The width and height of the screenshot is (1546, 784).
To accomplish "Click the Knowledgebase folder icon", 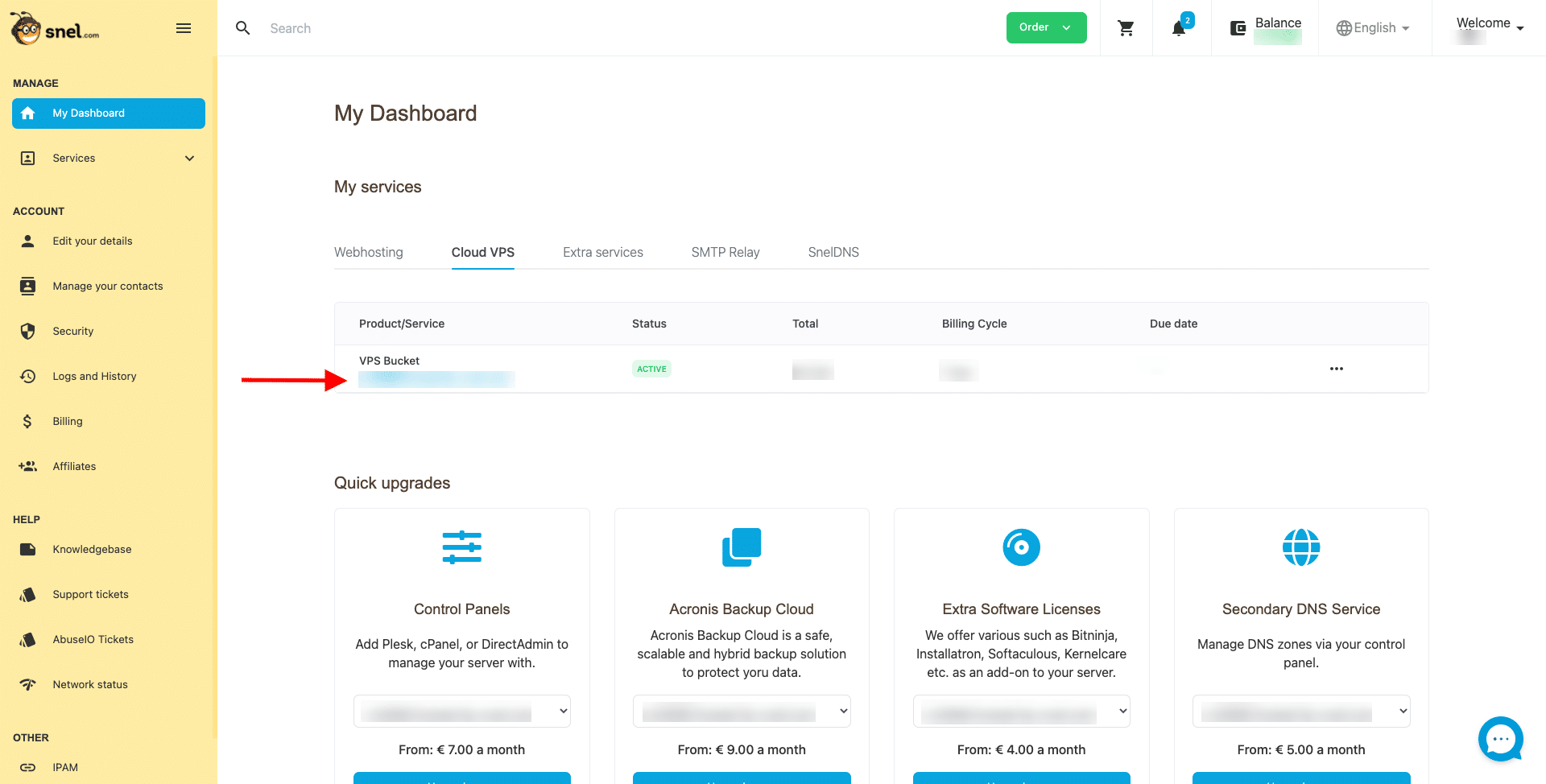I will (28, 549).
